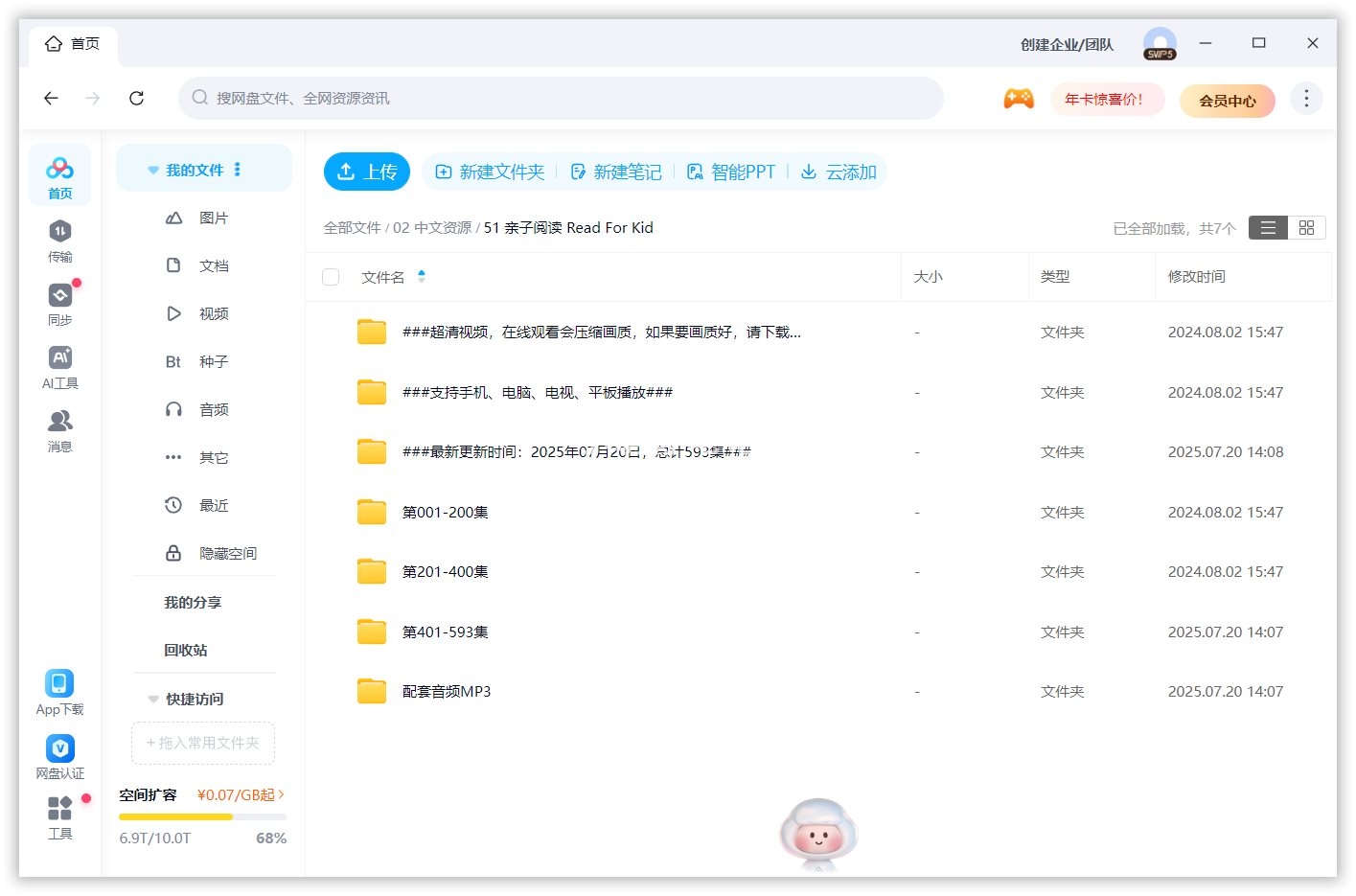
Task: Start 网盘认证 verification from sidebar
Action: pos(59,754)
